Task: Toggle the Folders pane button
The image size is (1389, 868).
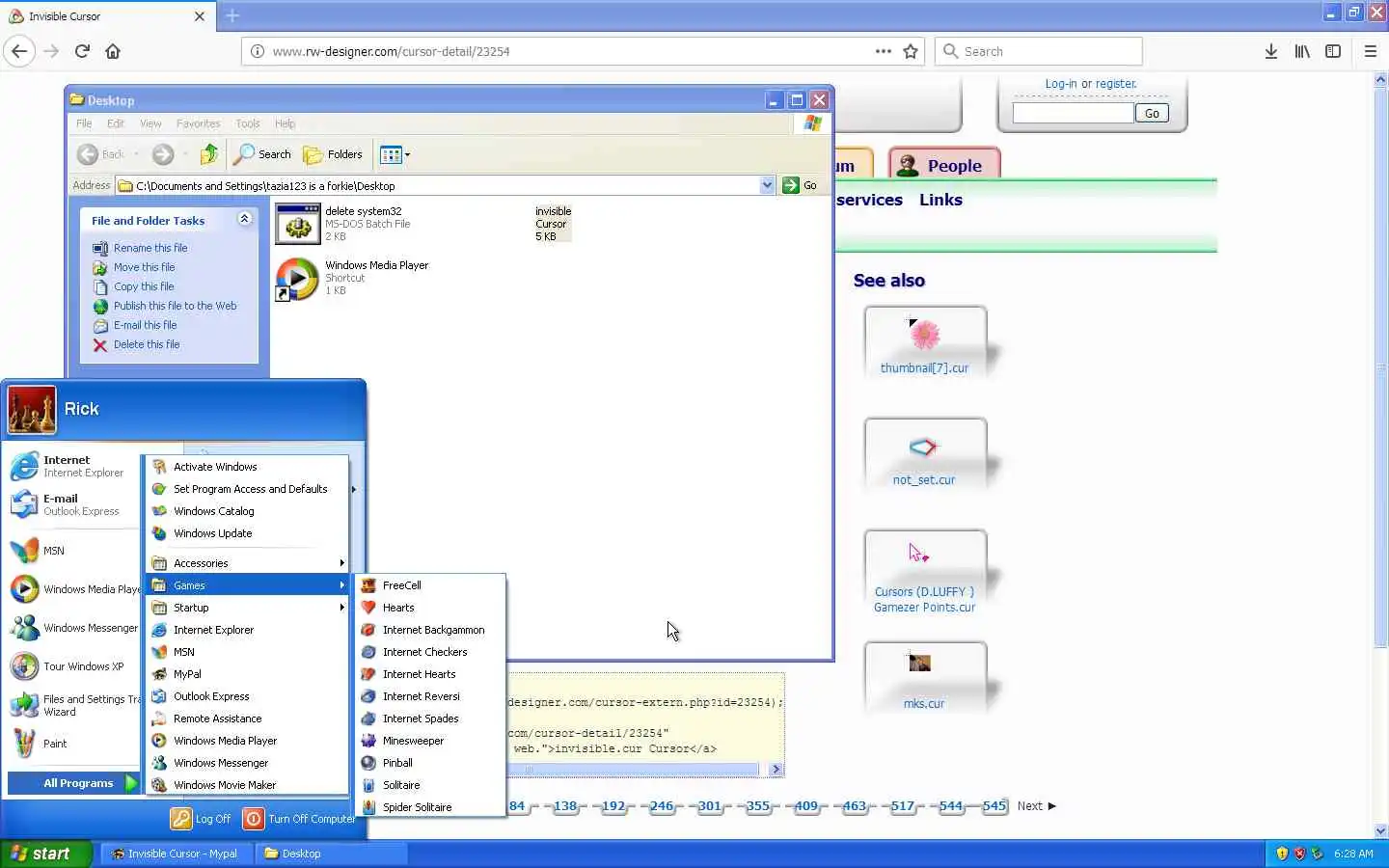Action: [333, 154]
